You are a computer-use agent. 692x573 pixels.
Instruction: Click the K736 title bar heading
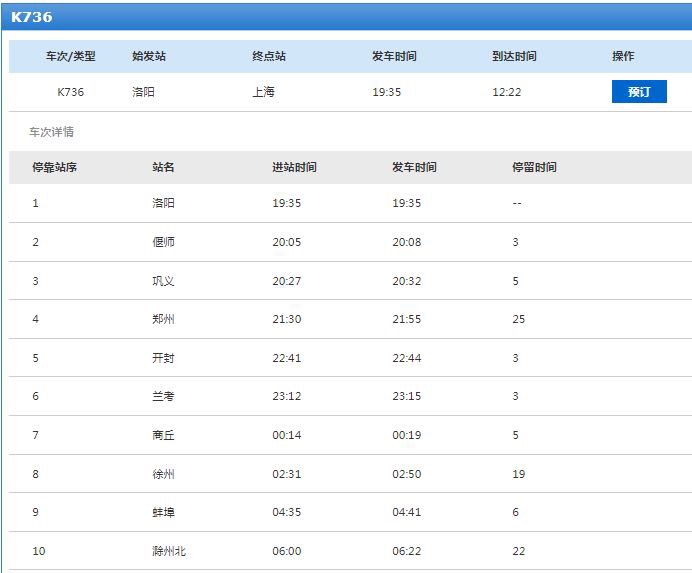(x=31, y=17)
